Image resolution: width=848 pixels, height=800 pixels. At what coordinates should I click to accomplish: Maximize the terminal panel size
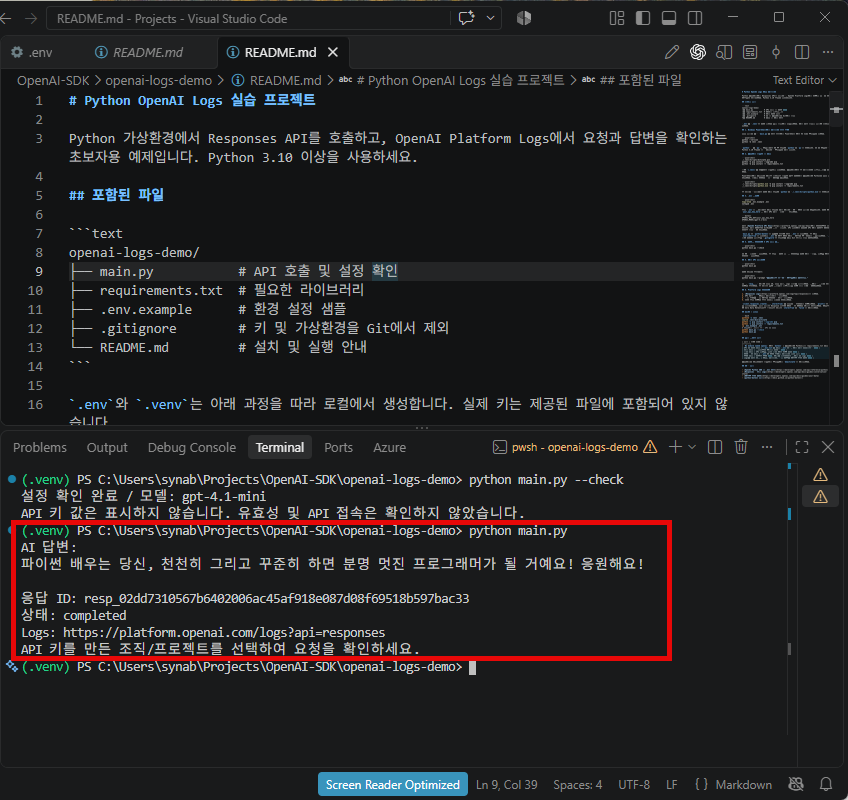pos(802,447)
